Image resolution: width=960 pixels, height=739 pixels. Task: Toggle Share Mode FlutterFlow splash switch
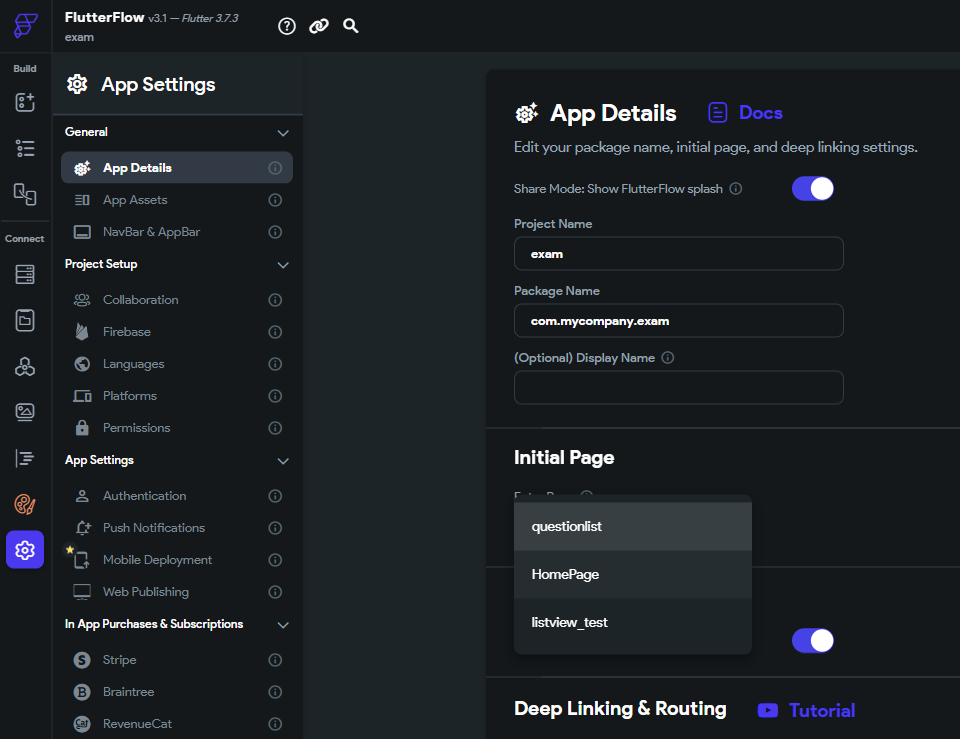pos(812,189)
